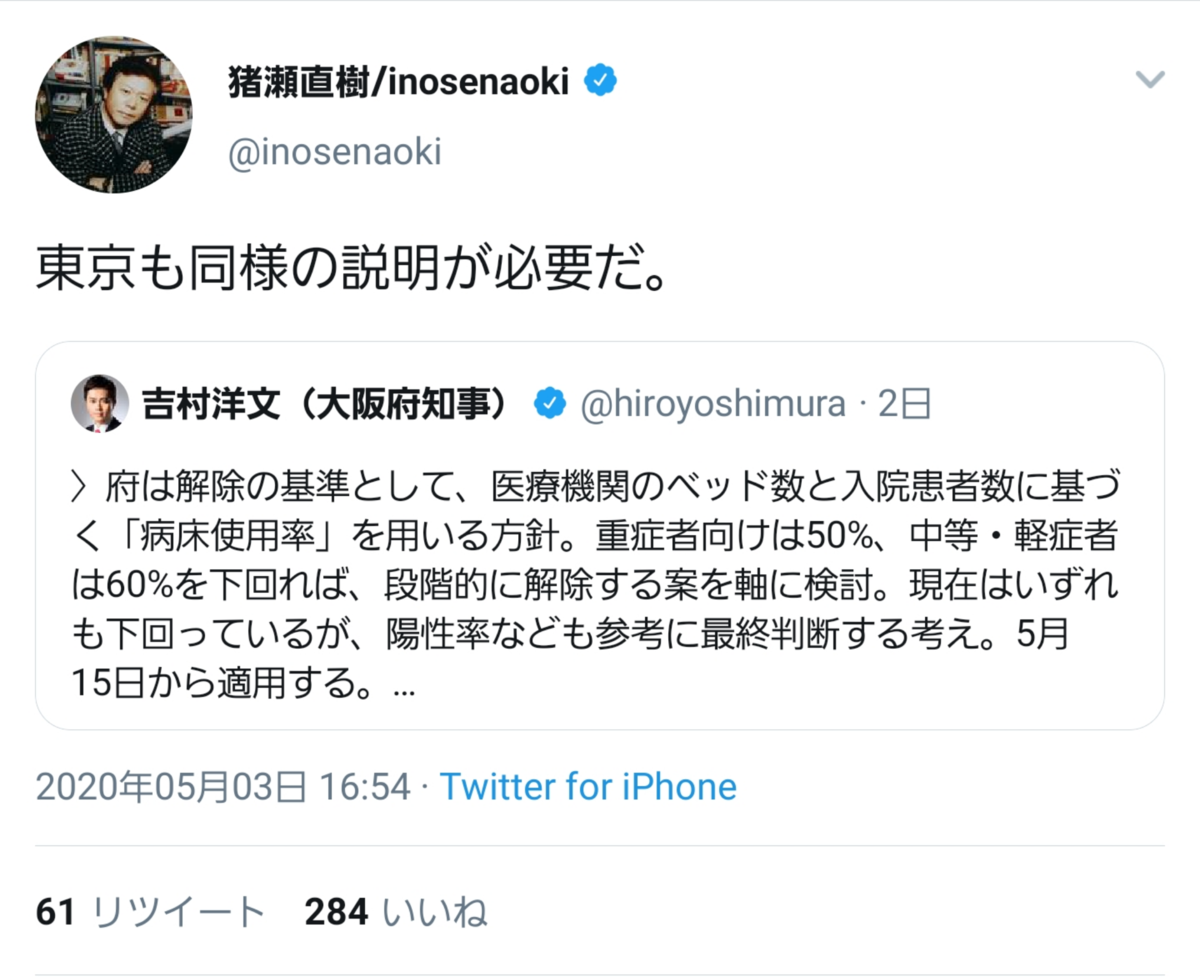Click the 2020年05月03日 16:54 timestamp
Screen dimensions: 1200x977
coord(223,787)
